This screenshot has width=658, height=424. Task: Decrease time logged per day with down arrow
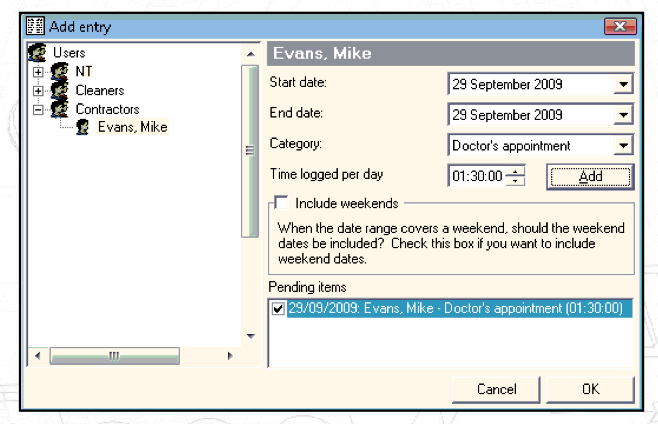(x=515, y=181)
